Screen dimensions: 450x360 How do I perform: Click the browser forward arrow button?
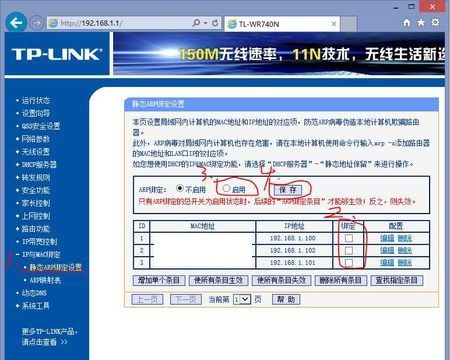36,23
